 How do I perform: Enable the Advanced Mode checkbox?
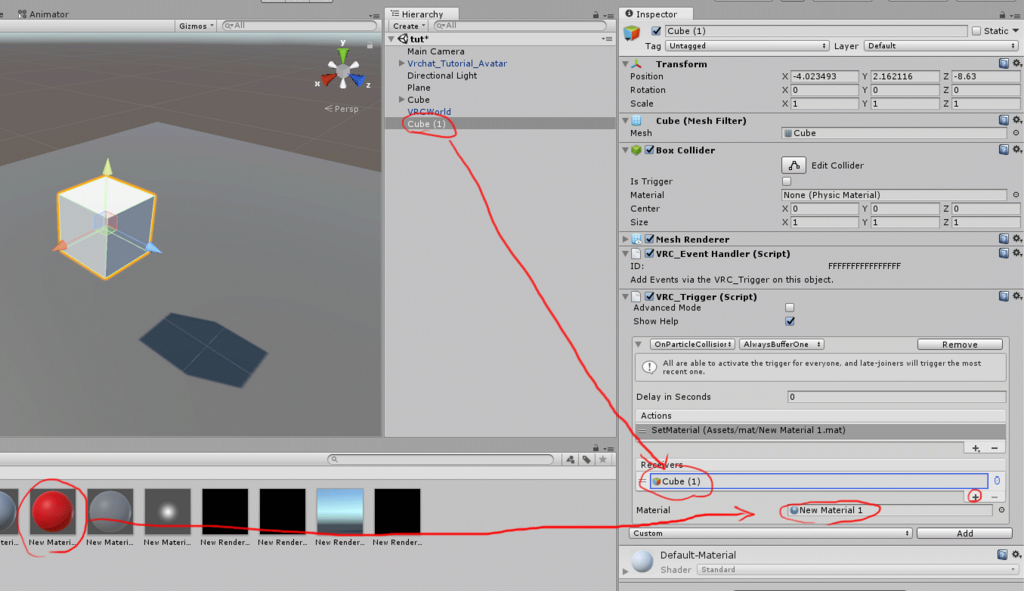(790, 307)
